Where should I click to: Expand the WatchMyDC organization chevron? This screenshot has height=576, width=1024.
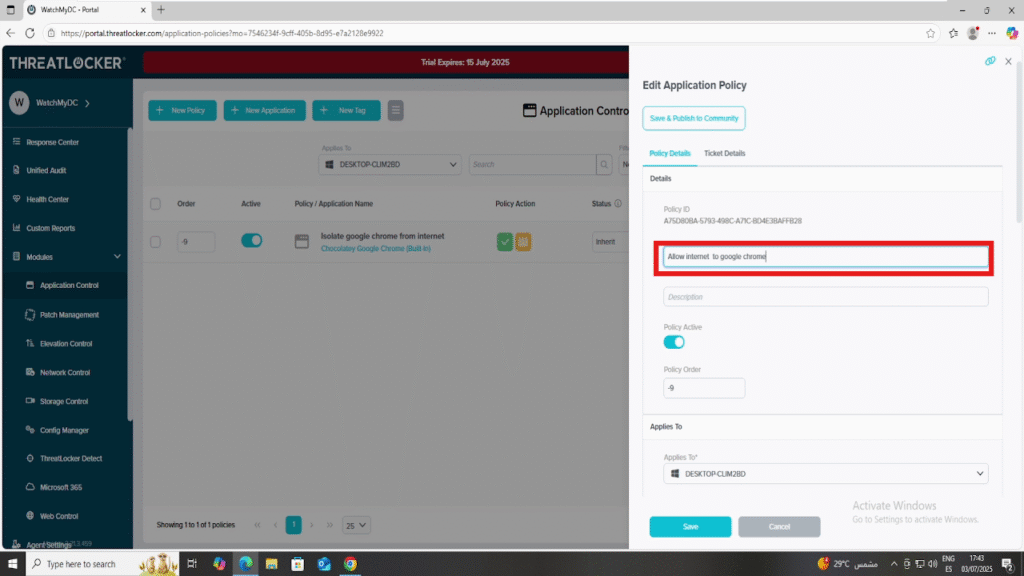(x=88, y=103)
